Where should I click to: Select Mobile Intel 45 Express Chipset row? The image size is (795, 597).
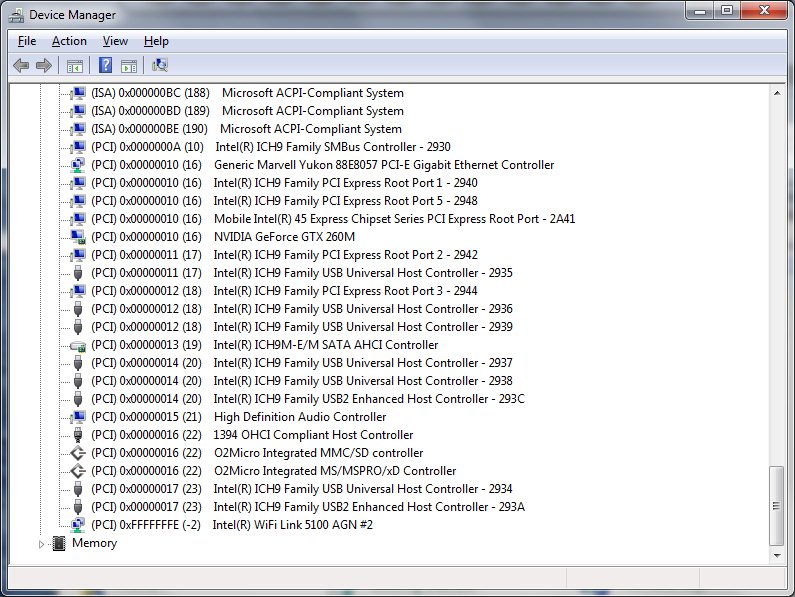[x=333, y=219]
